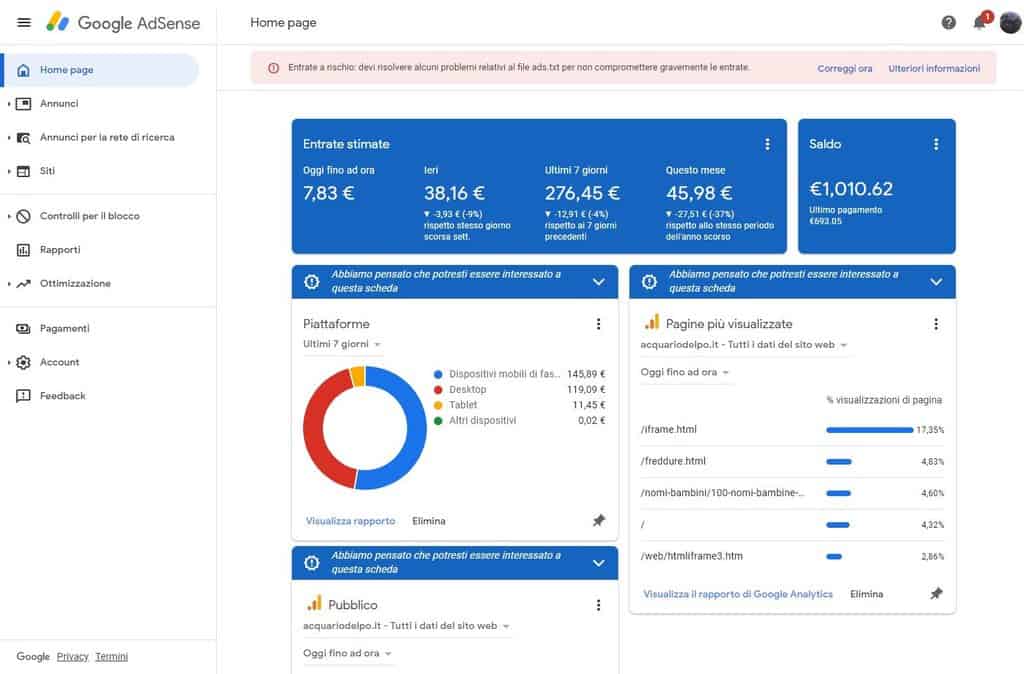Viewport: 1024px width, 674px height.
Task: Click 'Elimina' in Pagine più visualizzate card
Action: point(867,594)
